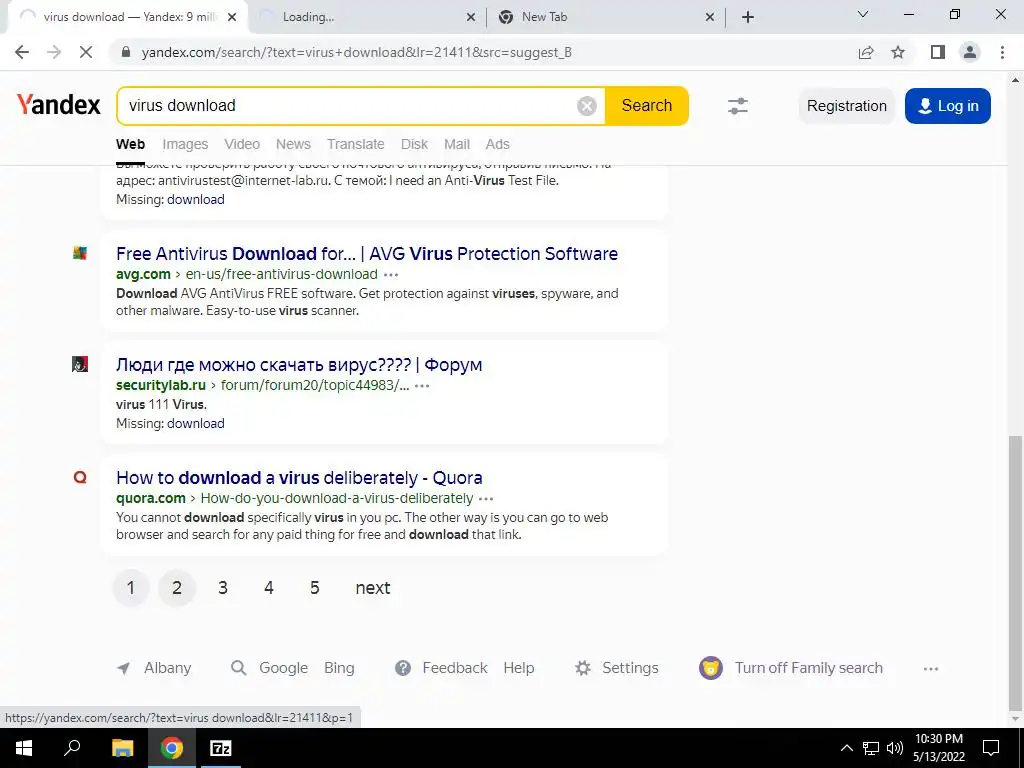This screenshot has width=1024, height=768.
Task: Open the Video search tab
Action: coord(242,144)
